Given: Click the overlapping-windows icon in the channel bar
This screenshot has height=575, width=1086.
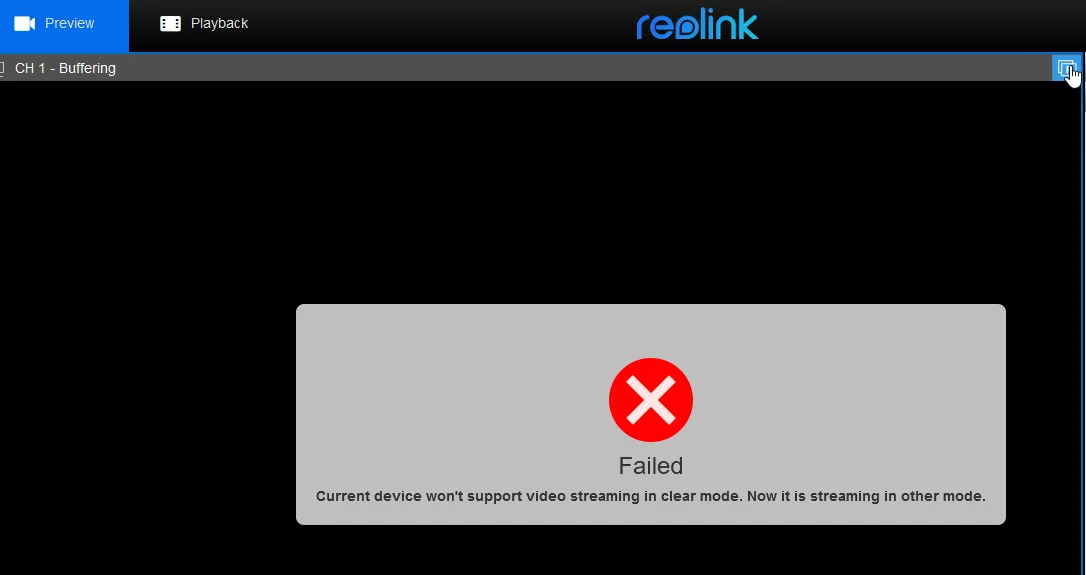Looking at the screenshot, I should (1067, 68).
